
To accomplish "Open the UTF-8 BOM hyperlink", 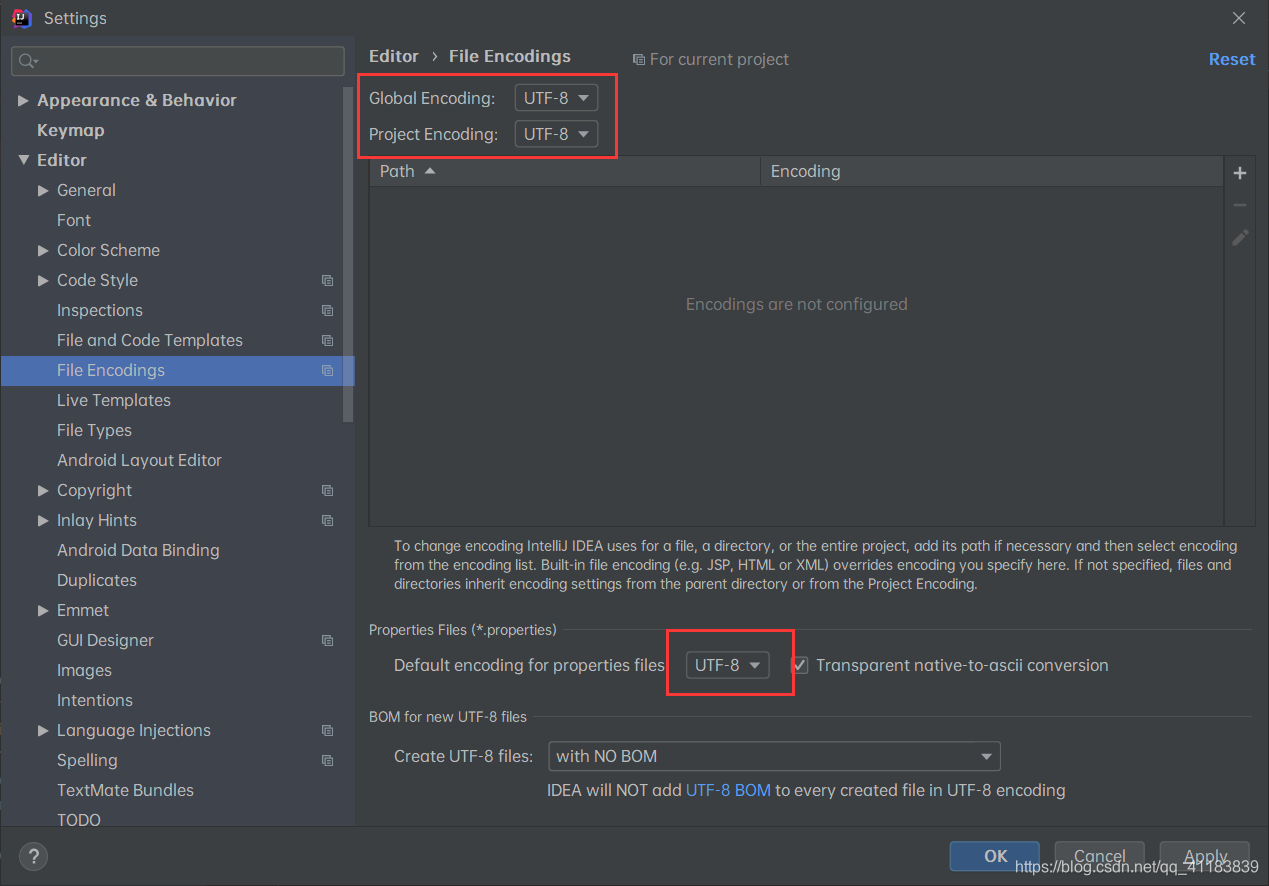I will tap(728, 790).
